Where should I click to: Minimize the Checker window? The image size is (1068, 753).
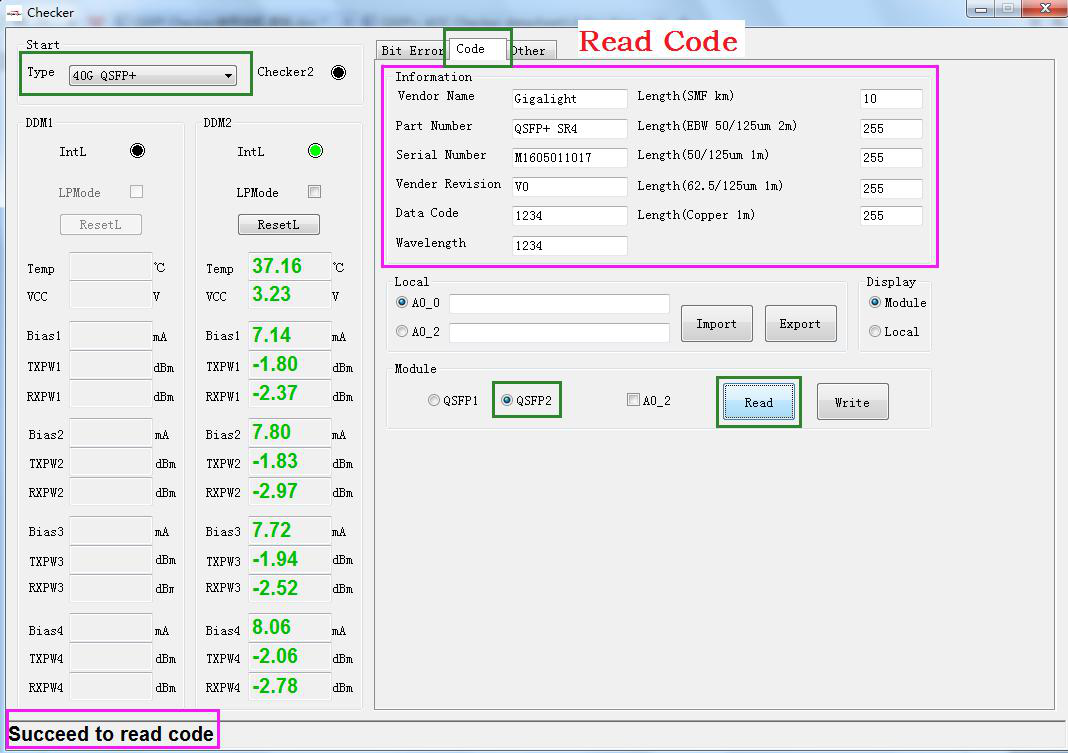click(981, 9)
